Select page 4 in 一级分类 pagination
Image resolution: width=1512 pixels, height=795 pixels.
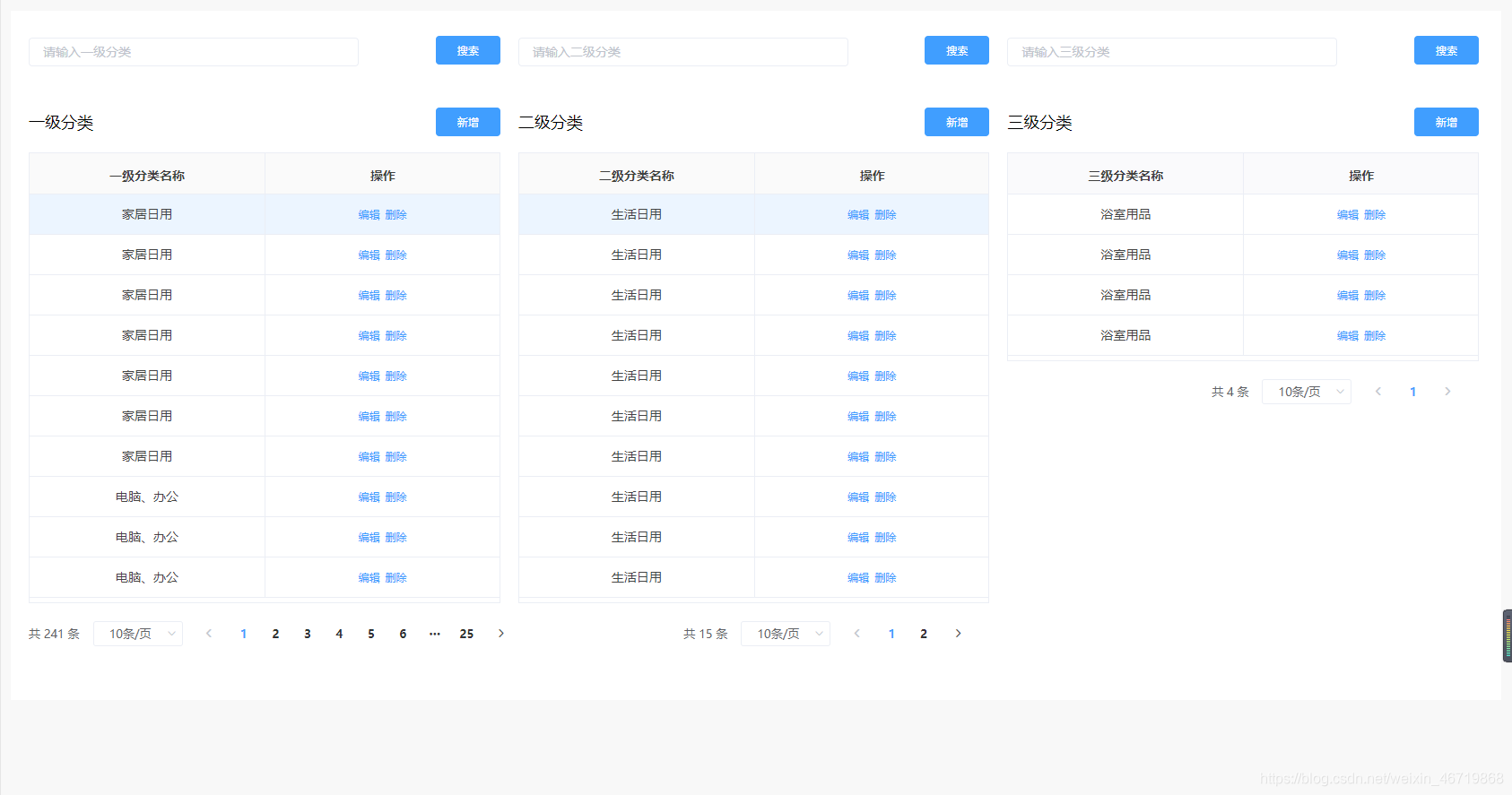click(339, 634)
